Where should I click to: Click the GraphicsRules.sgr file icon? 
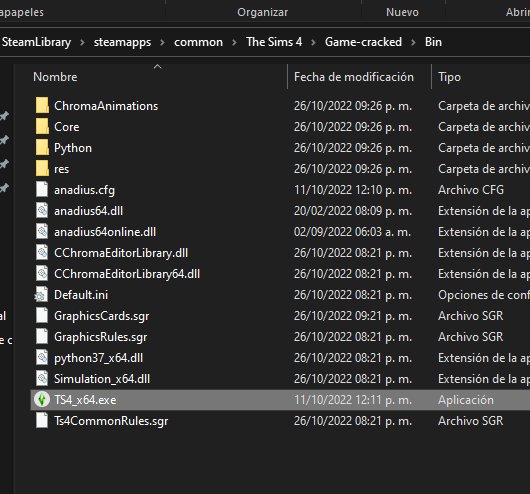point(42,336)
